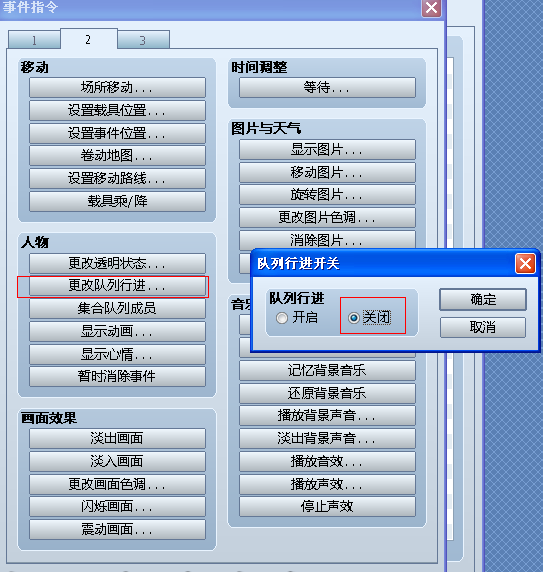The height and width of the screenshot is (572, 543).
Task: Open 播放音效 command
Action: (x=327, y=462)
